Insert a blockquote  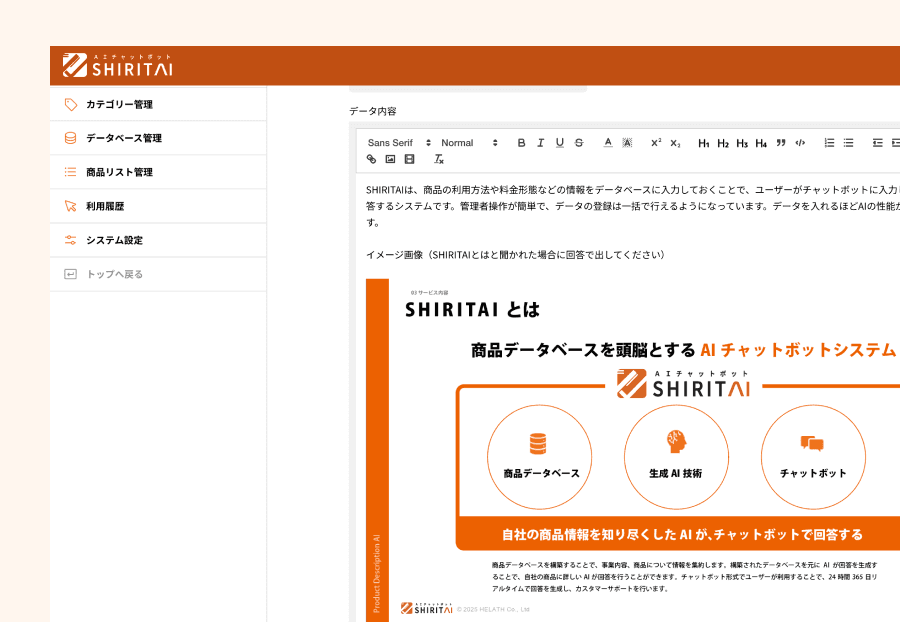coord(781,143)
